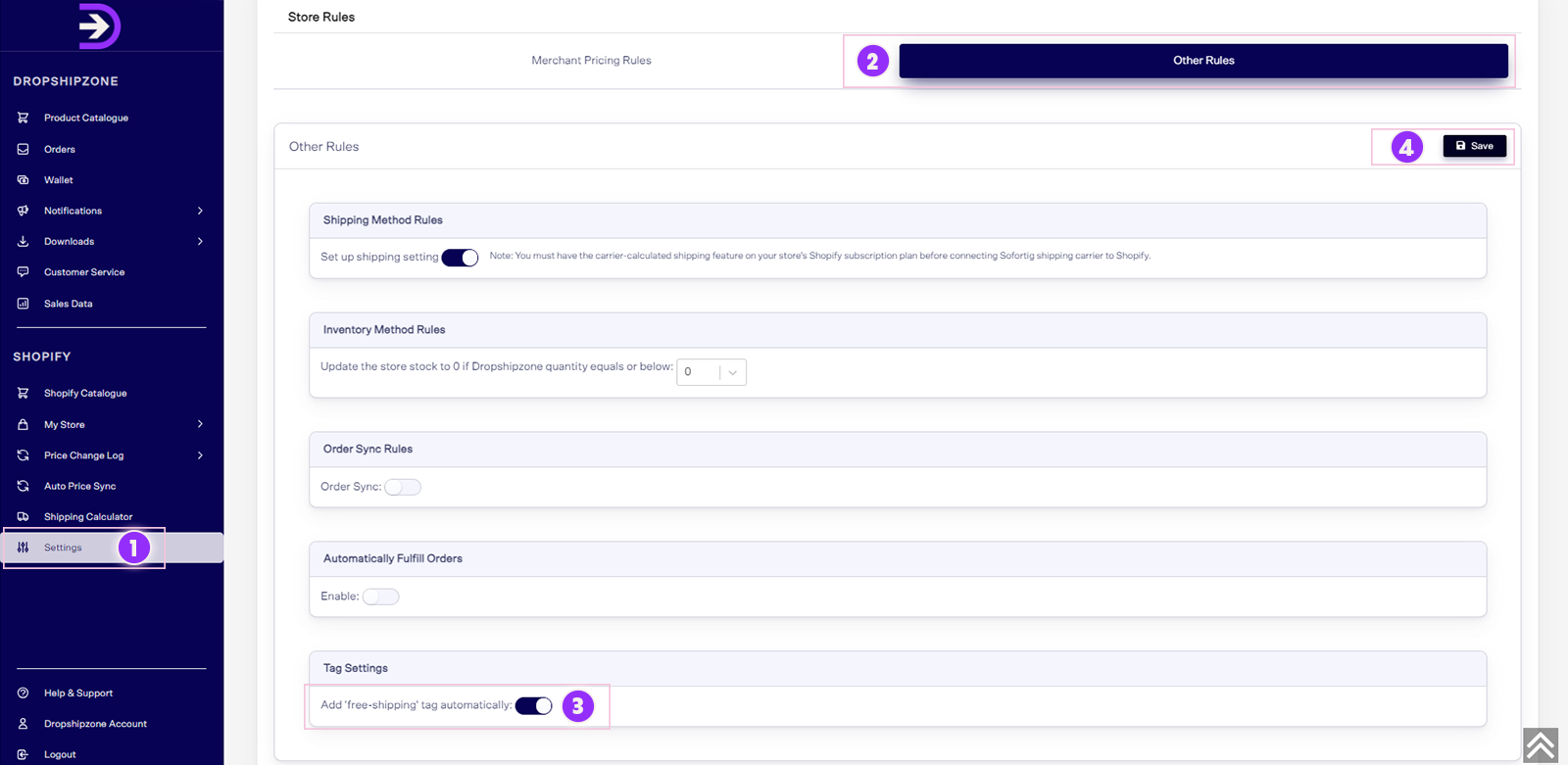
Task: Click the Help & Support question icon
Action: point(23,693)
